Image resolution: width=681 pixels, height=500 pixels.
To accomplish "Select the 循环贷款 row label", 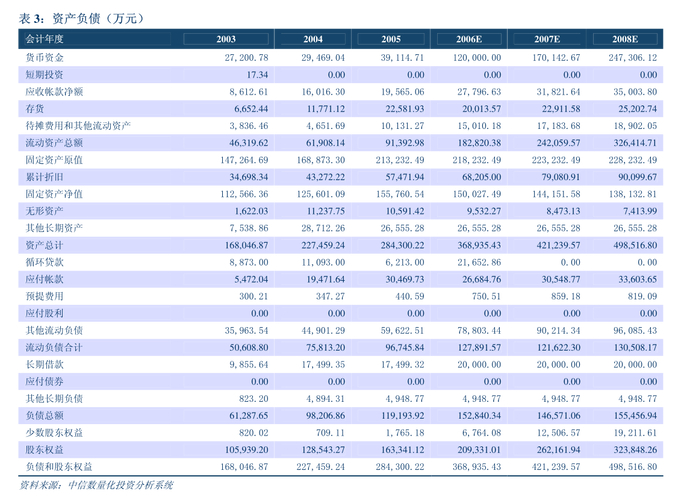I will [x=44, y=262].
